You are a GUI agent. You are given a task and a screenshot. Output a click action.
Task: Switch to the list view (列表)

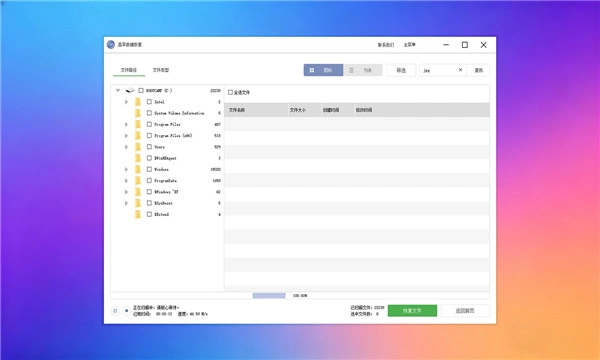[x=363, y=70]
